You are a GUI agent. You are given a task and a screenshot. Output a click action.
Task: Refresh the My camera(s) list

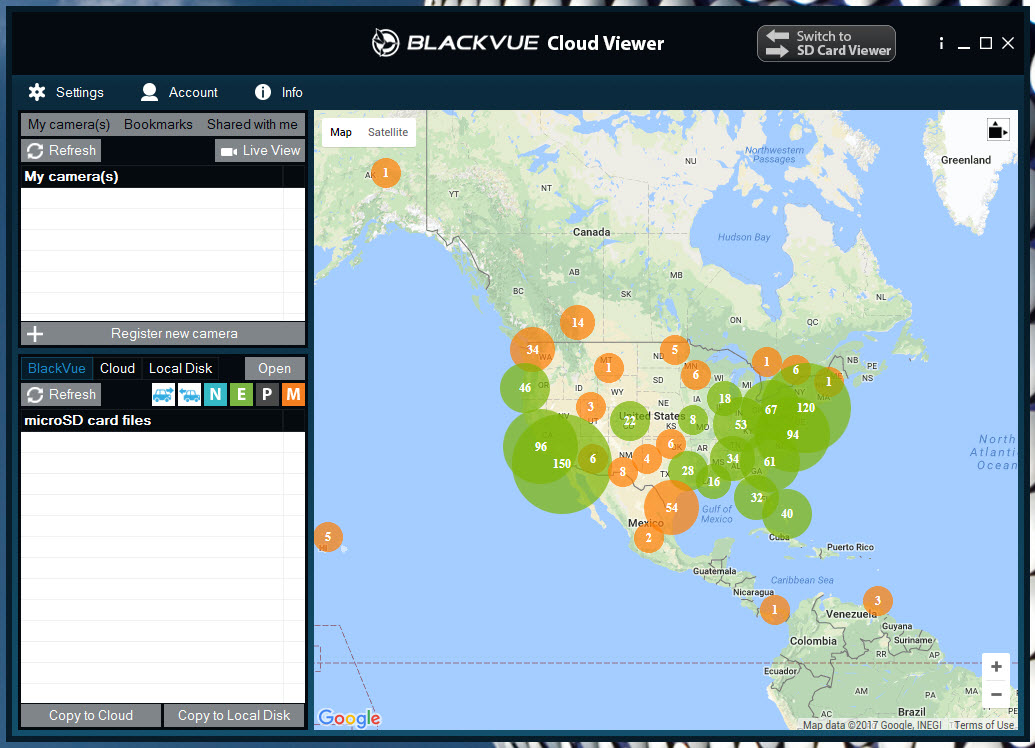(61, 151)
